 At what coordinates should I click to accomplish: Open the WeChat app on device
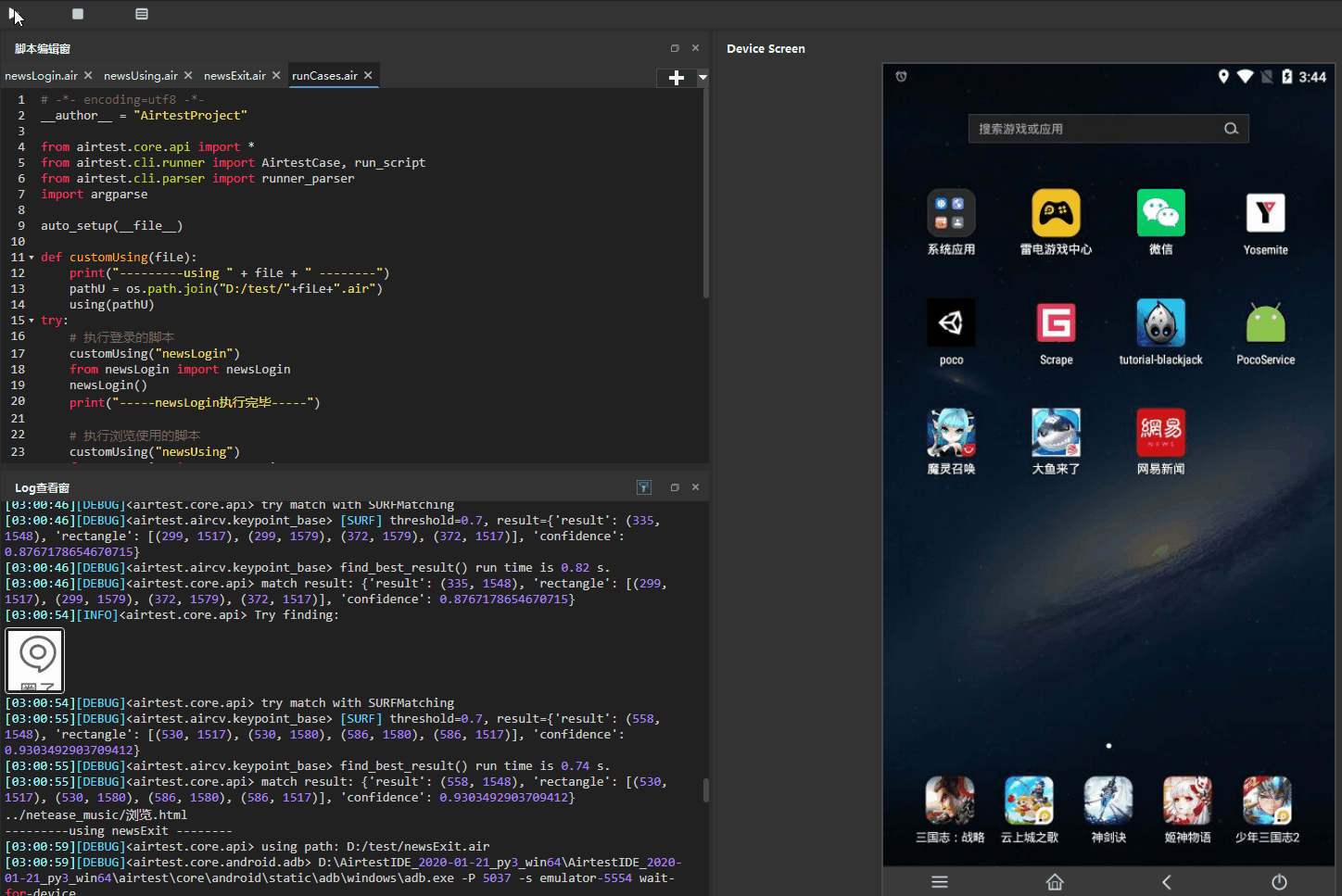click(1160, 214)
